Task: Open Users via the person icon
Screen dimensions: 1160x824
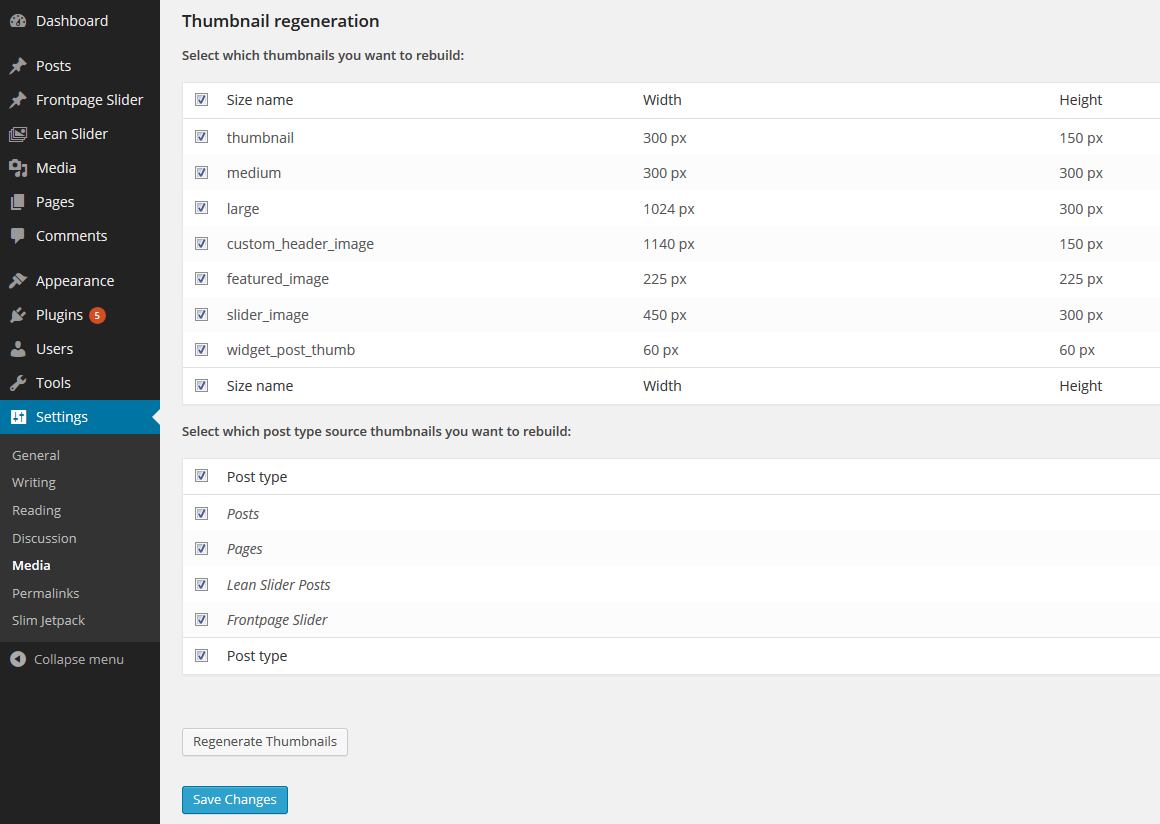Action: click(x=18, y=348)
